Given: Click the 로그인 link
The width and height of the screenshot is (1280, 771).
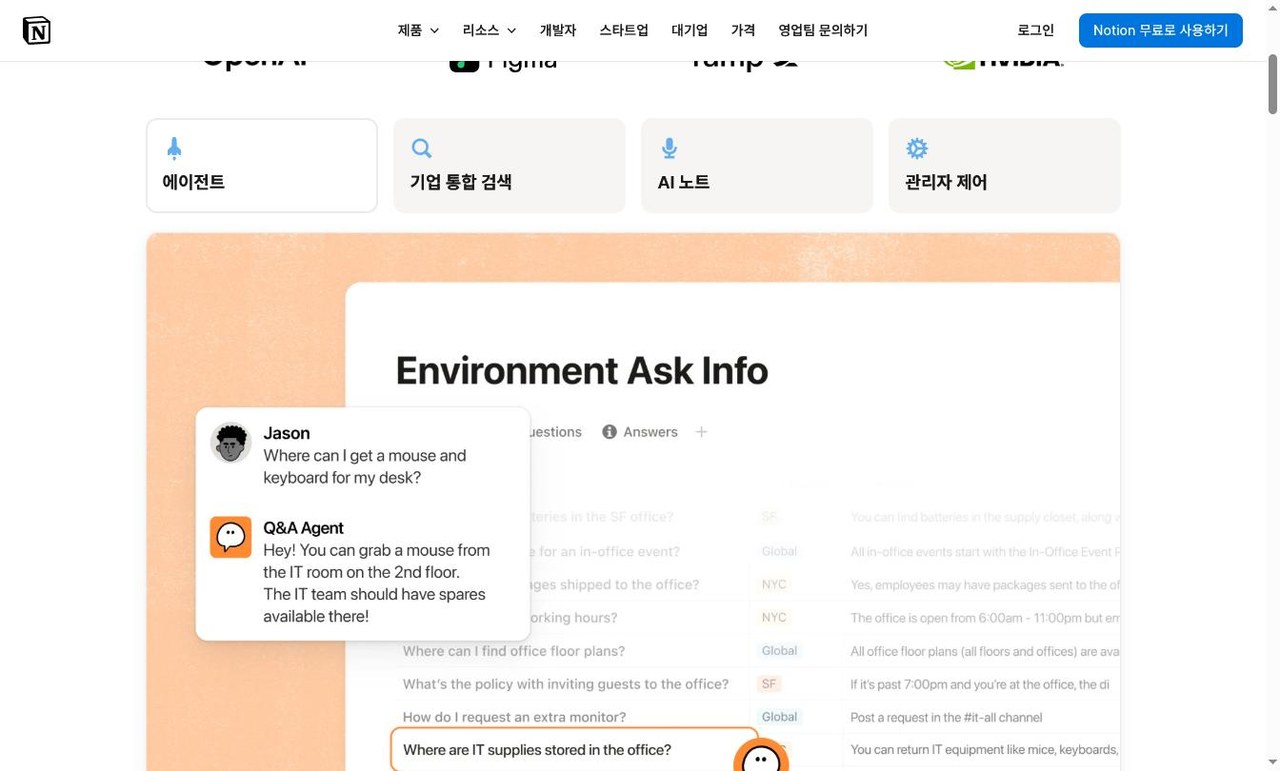Looking at the screenshot, I should (1036, 30).
